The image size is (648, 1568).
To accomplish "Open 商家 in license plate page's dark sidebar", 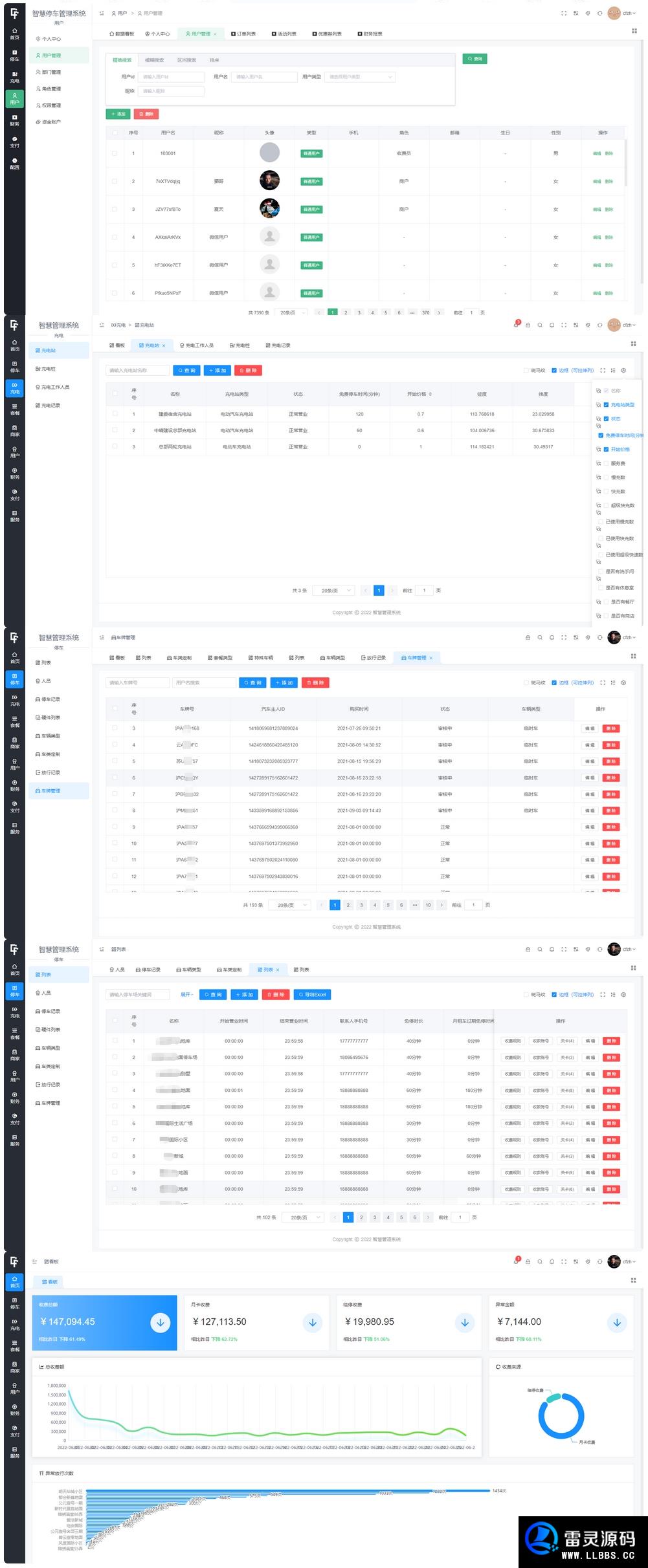I will click(x=15, y=743).
